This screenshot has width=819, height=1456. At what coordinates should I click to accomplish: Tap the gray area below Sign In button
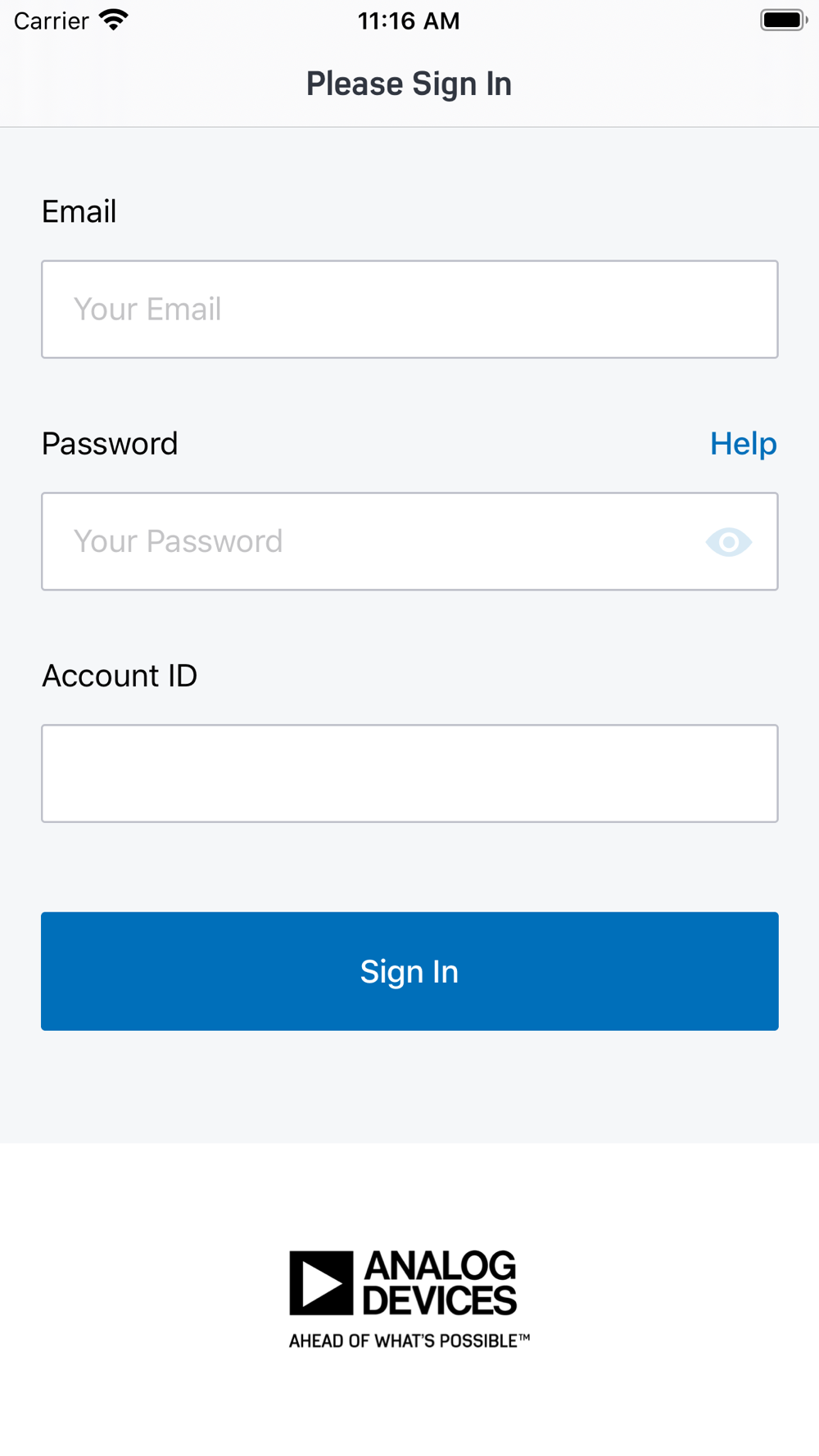coord(409,1087)
